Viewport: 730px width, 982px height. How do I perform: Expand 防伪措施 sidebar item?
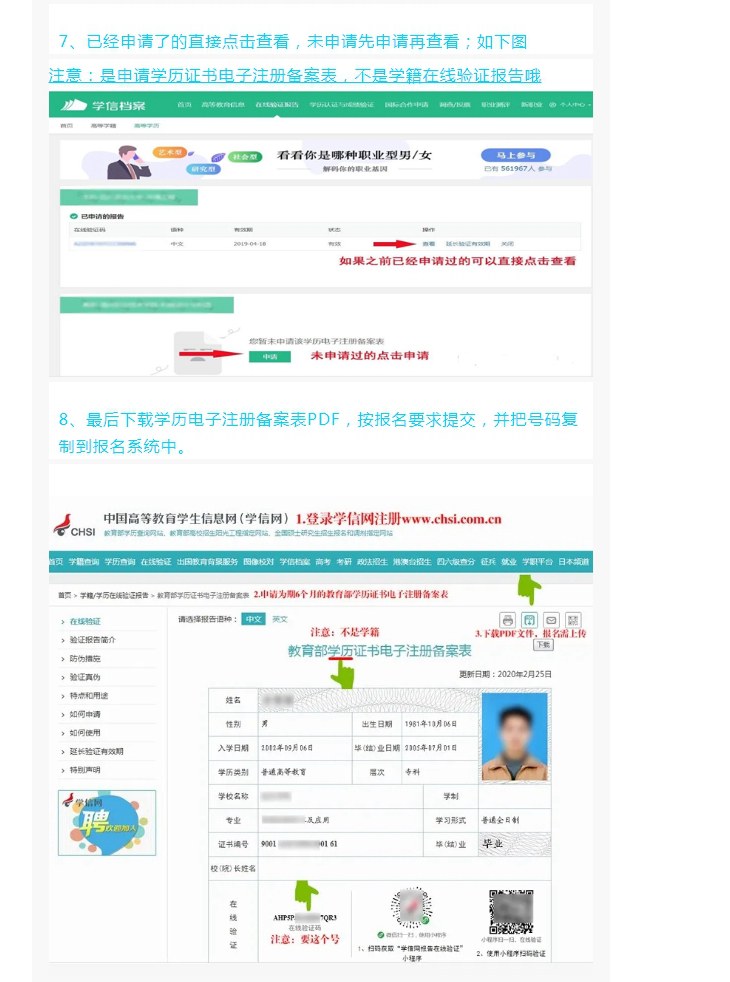[85, 659]
